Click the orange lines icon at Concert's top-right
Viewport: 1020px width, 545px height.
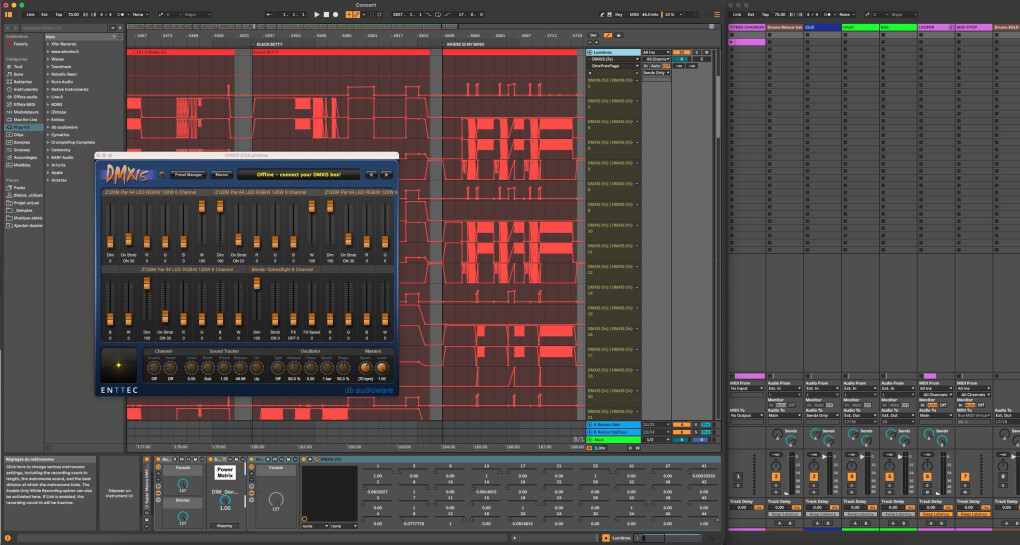point(717,14)
